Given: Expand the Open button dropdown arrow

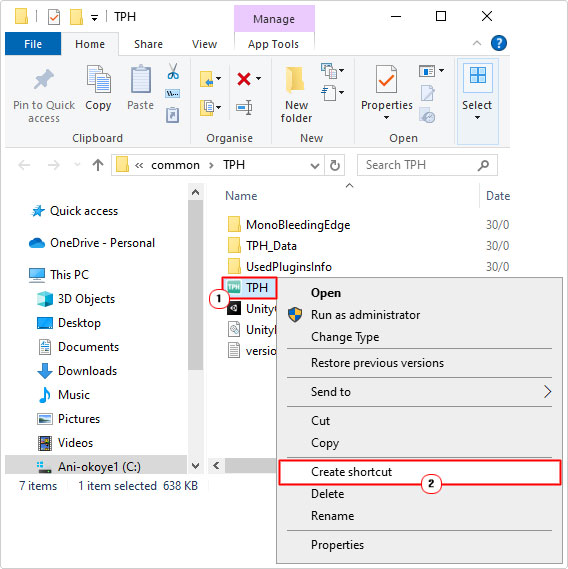Looking at the screenshot, I should click(441, 70).
